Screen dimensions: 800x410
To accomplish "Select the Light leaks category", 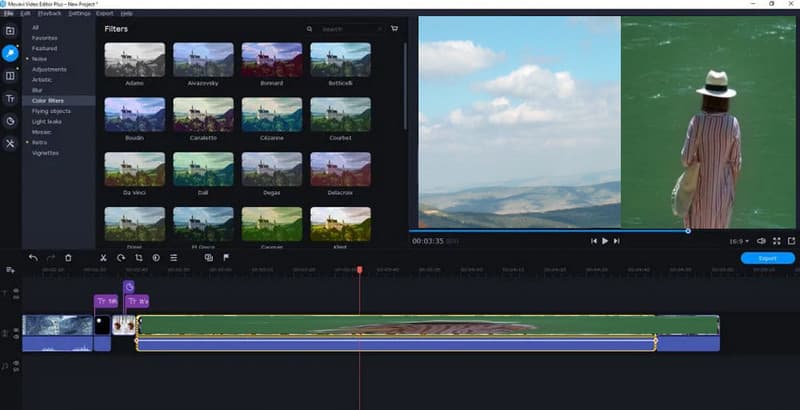I will (46, 122).
